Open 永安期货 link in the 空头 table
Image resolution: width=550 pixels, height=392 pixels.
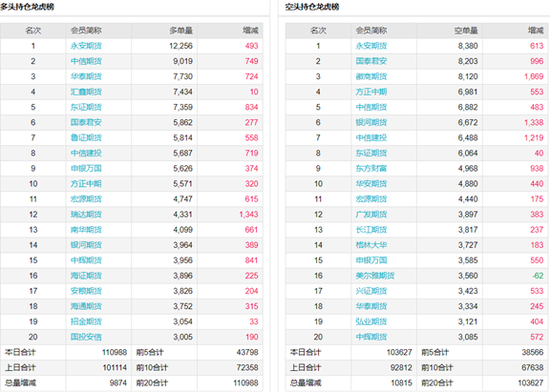click(x=371, y=46)
